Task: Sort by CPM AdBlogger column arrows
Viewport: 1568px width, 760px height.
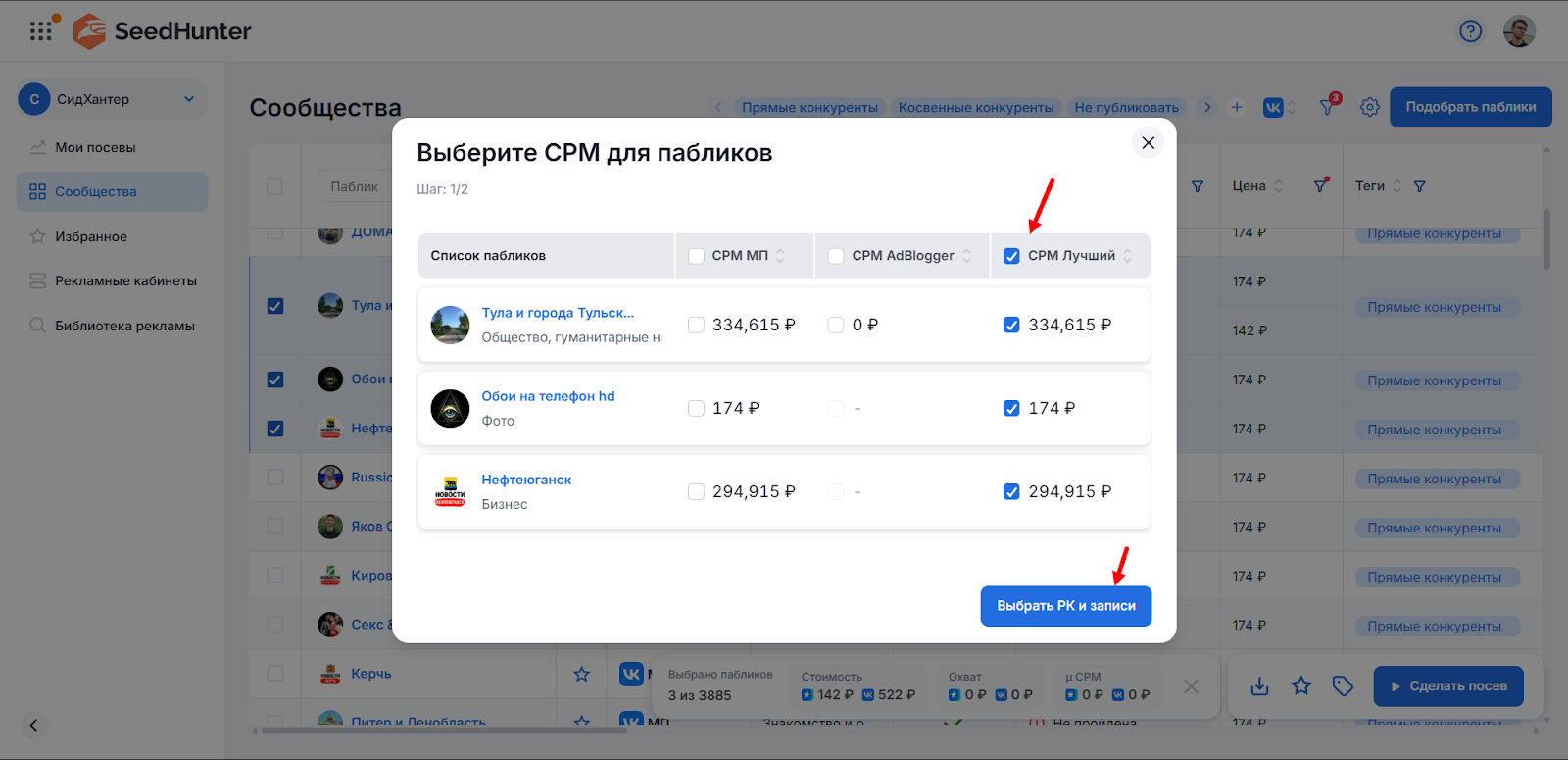Action: coord(966,256)
